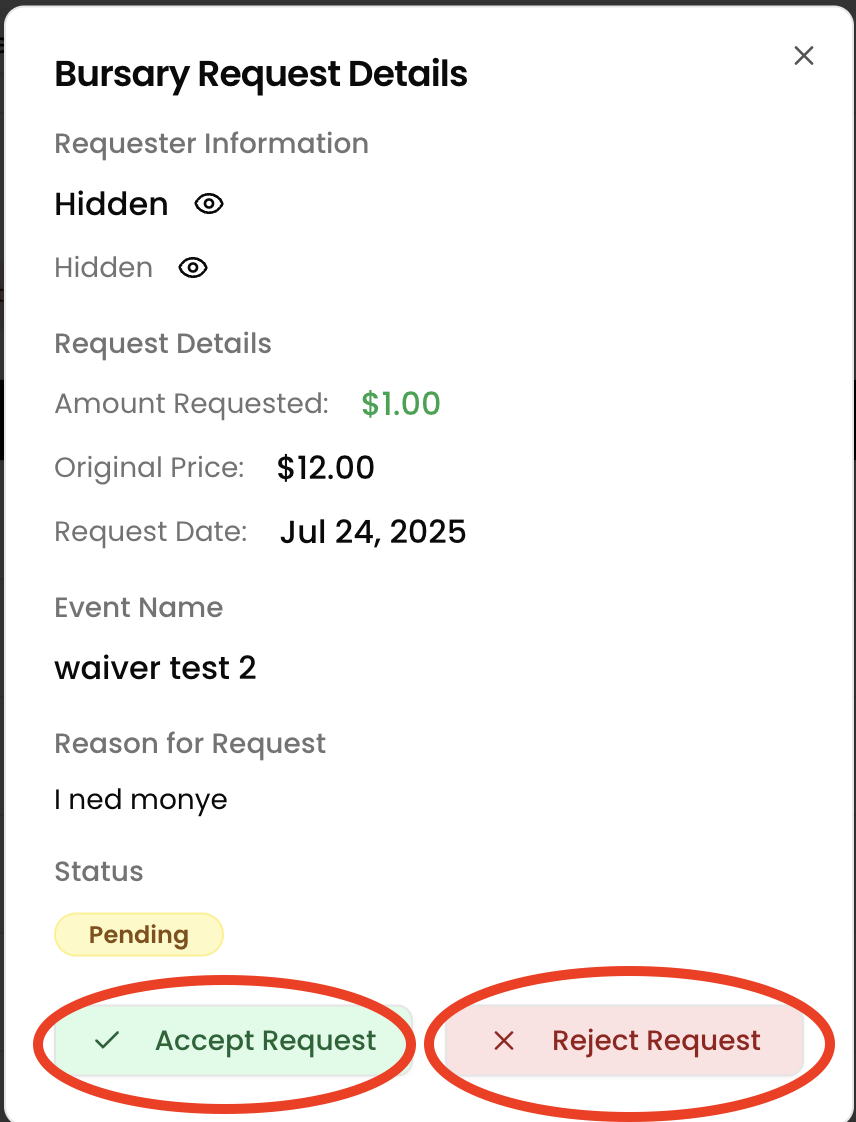Click the Reason for Request label
Image resolution: width=856 pixels, height=1122 pixels.
click(190, 744)
